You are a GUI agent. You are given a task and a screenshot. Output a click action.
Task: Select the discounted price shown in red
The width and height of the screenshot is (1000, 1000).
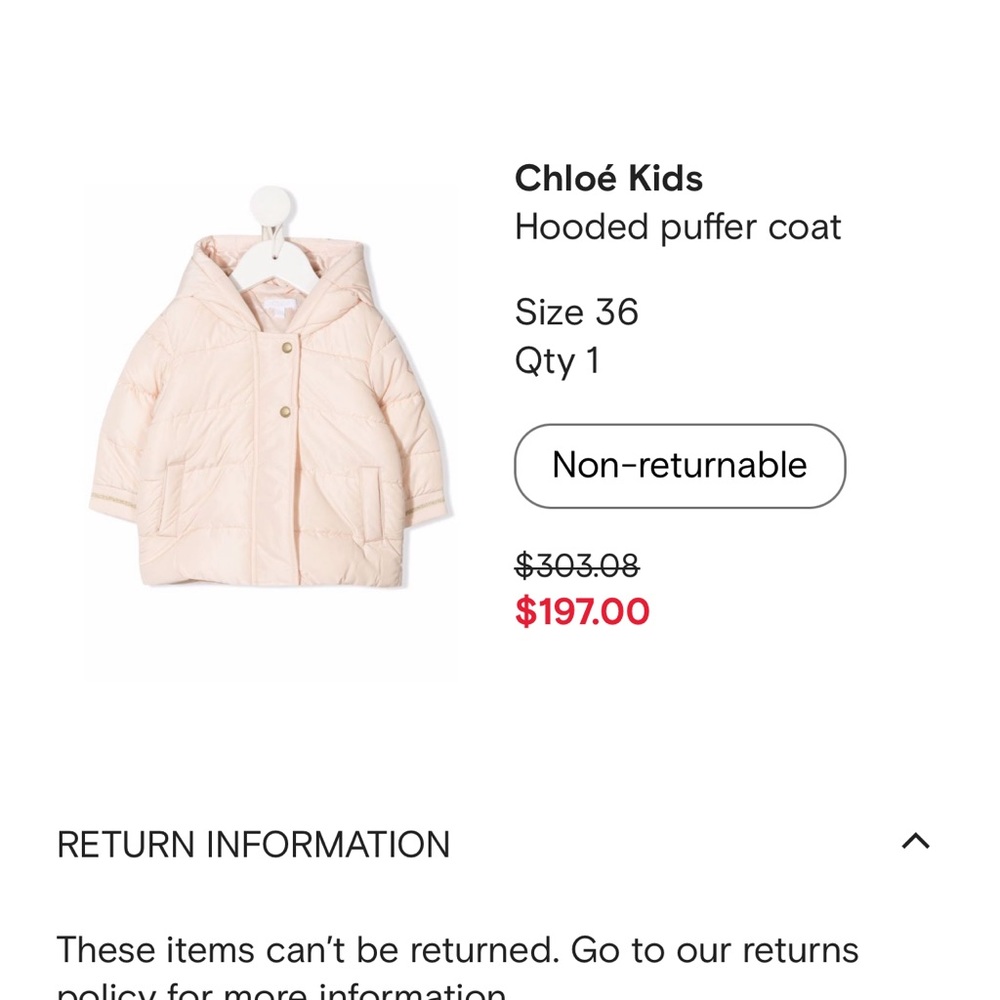click(581, 611)
